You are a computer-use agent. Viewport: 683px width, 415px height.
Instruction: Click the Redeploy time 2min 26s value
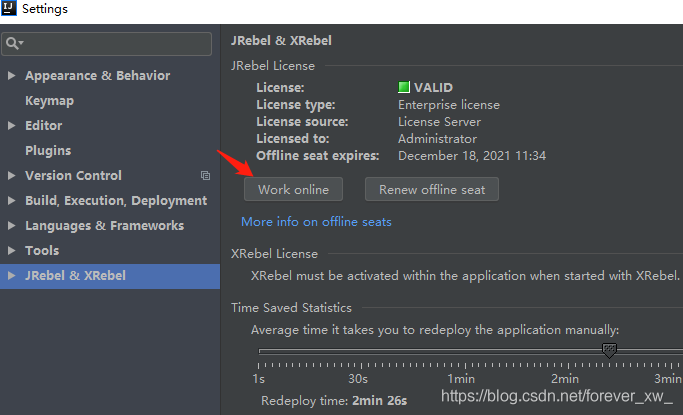pyautogui.click(x=379, y=401)
